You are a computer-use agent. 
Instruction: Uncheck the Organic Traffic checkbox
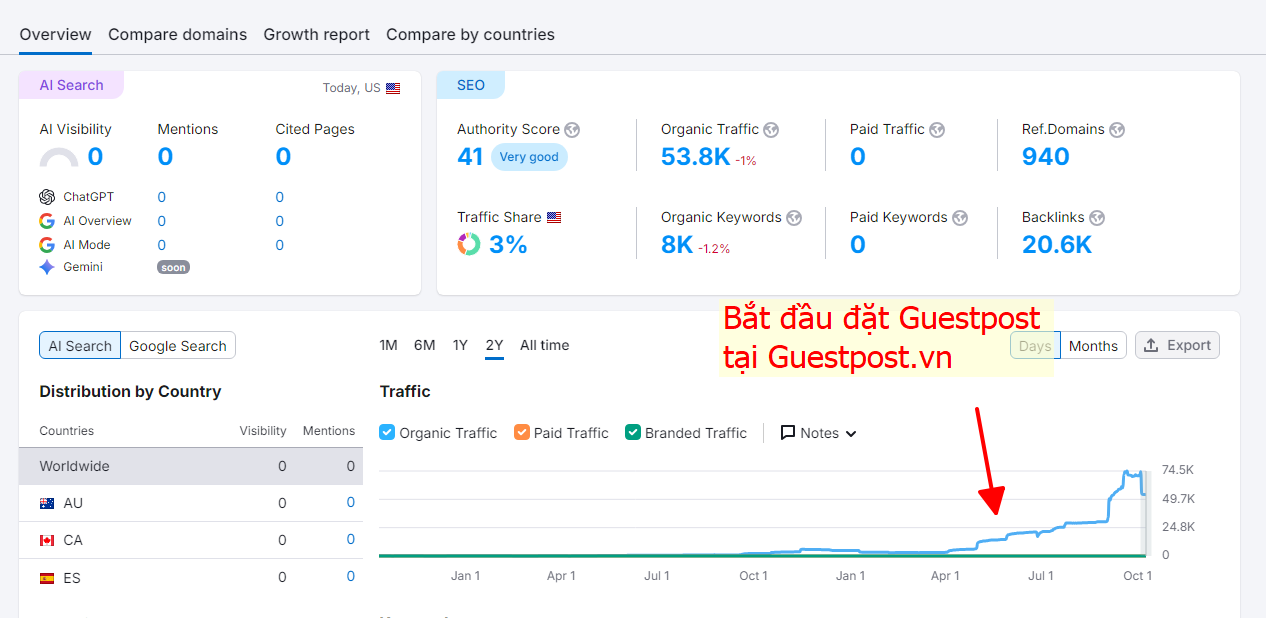(x=388, y=433)
